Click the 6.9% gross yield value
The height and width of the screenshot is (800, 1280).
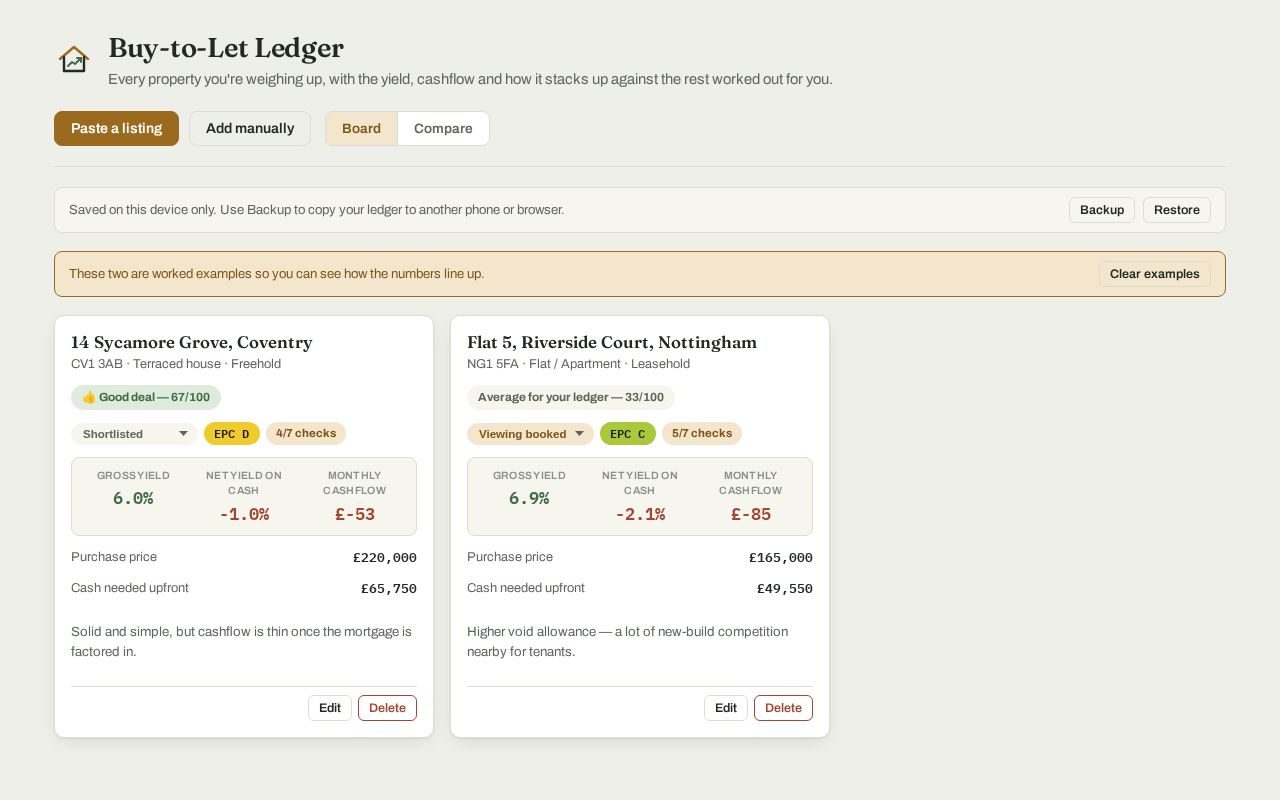tap(529, 498)
